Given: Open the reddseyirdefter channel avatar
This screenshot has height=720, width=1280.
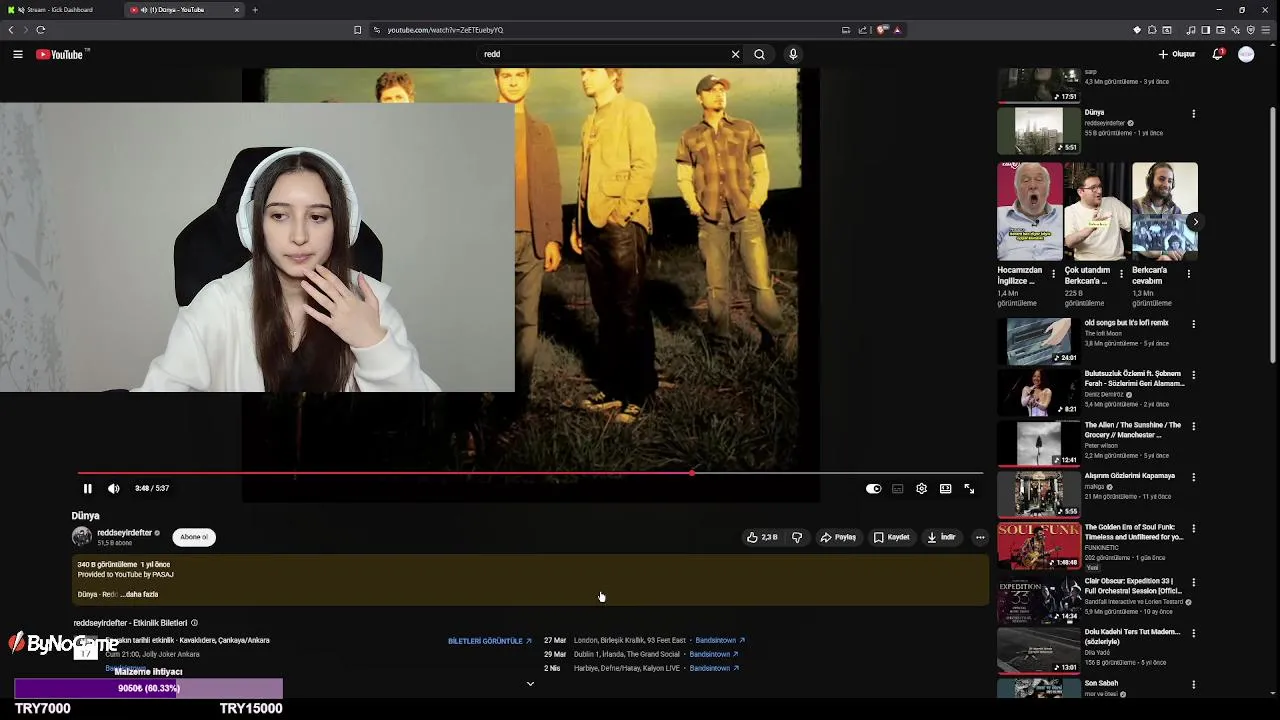Looking at the screenshot, I should [x=81, y=537].
